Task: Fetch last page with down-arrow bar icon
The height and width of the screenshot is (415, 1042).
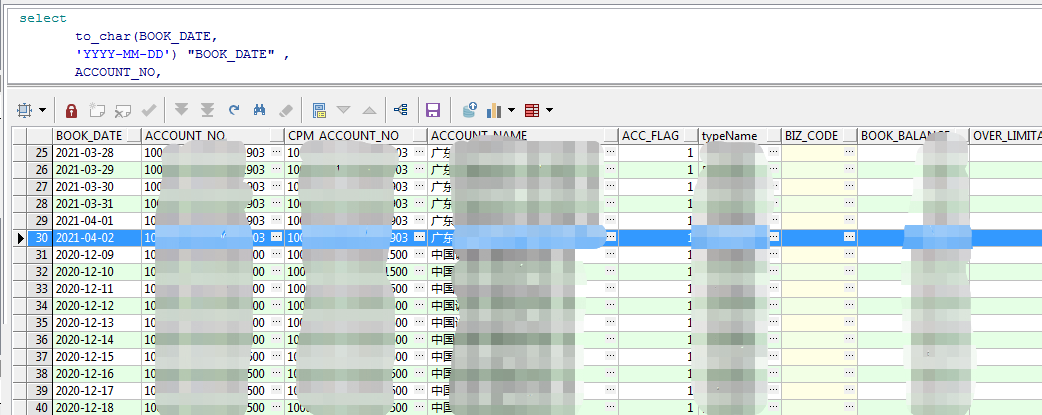Action: point(207,110)
